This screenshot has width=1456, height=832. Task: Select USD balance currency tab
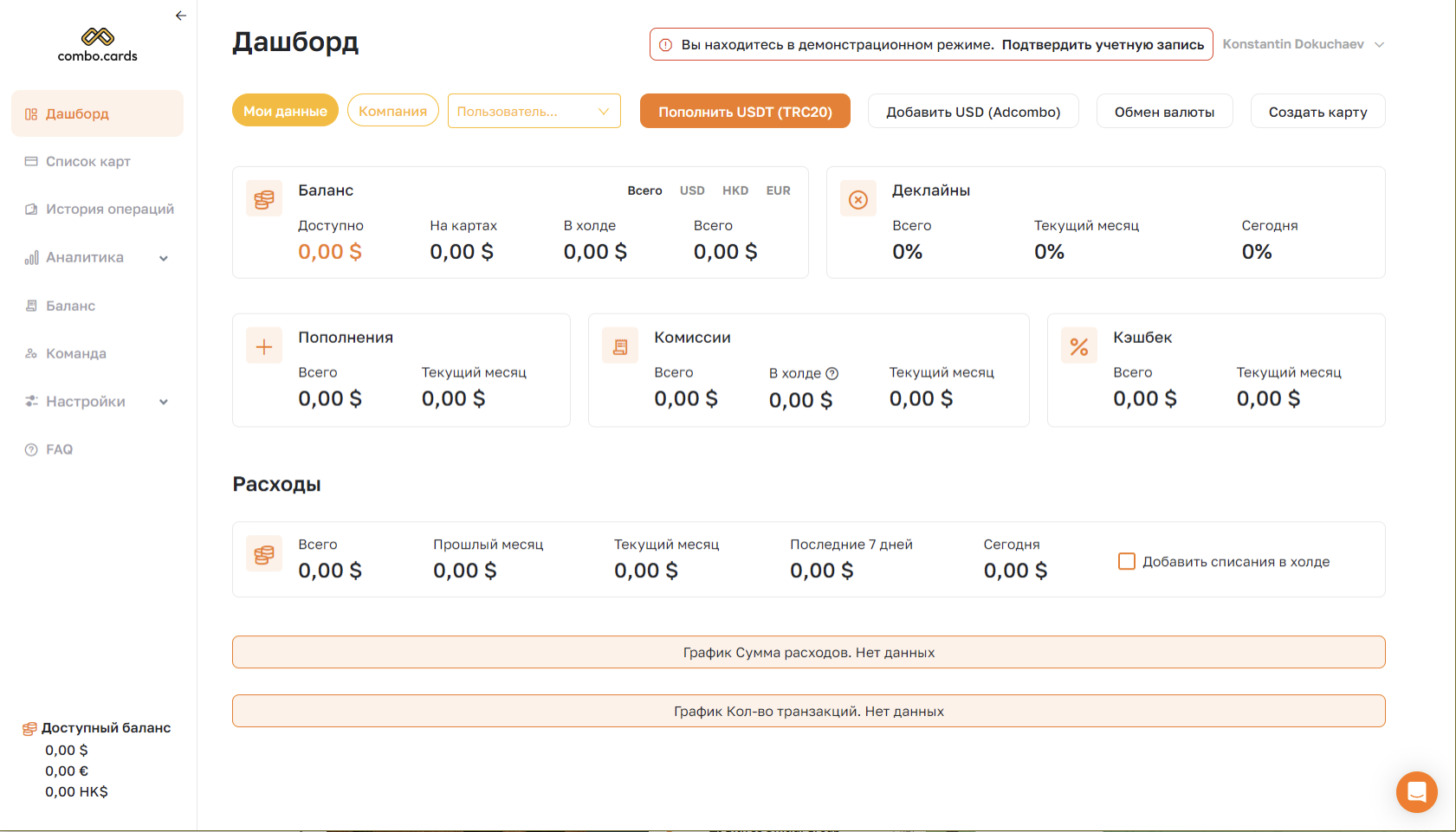click(692, 190)
